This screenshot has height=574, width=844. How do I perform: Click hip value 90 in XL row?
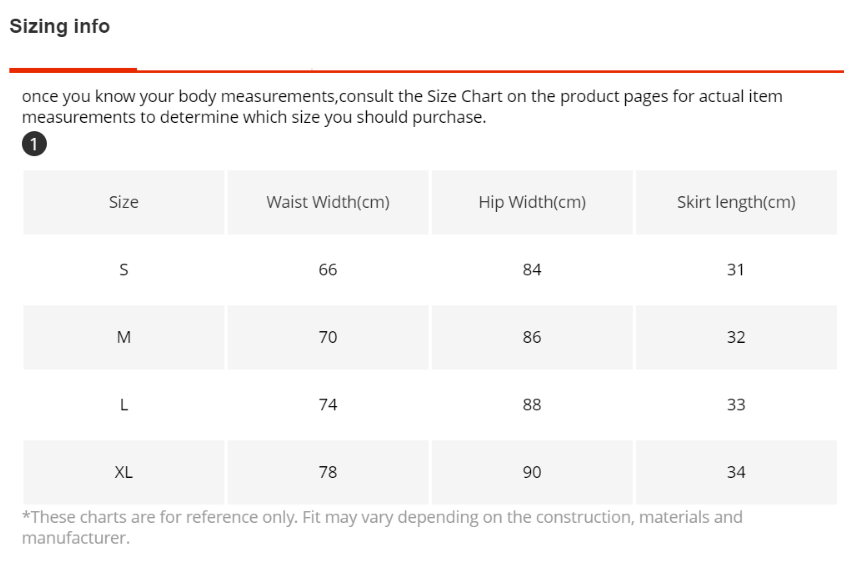pos(532,472)
